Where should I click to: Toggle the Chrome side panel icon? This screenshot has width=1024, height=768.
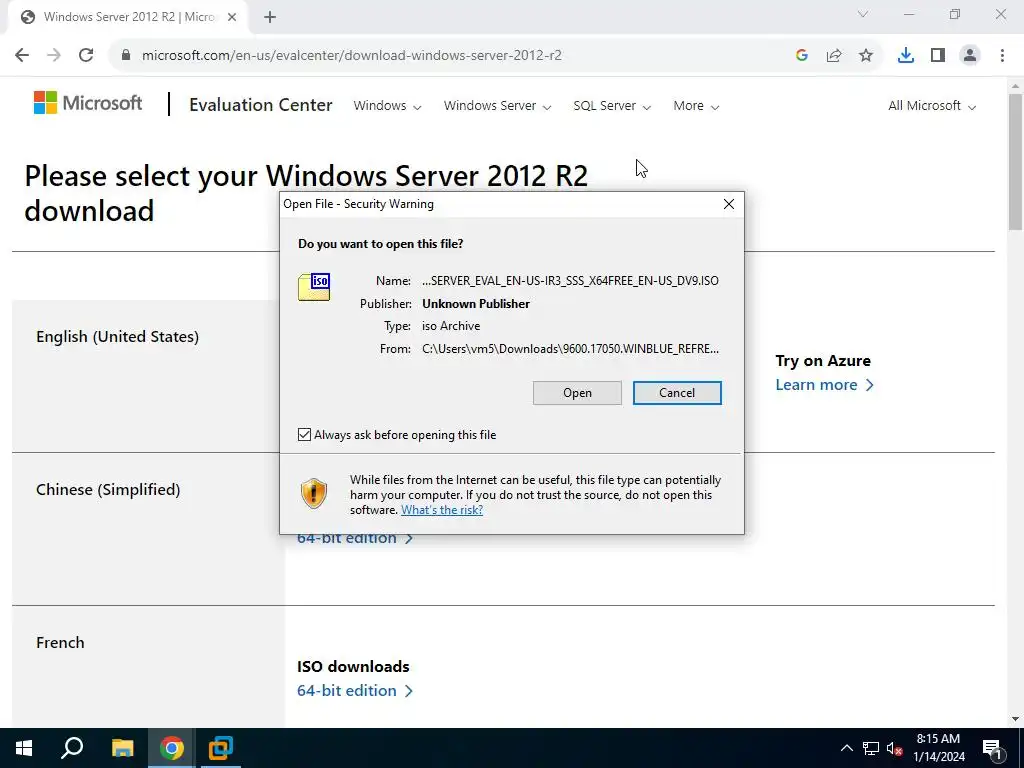(938, 56)
